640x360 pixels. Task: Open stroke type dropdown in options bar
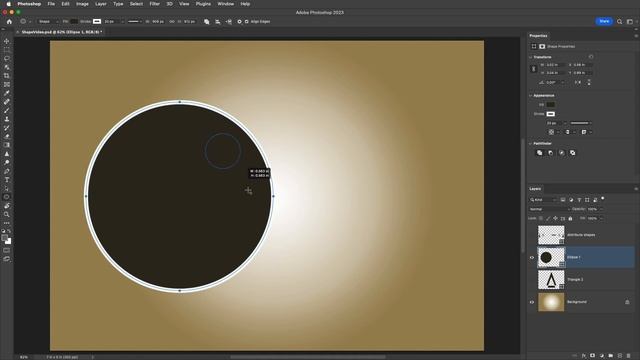134,22
